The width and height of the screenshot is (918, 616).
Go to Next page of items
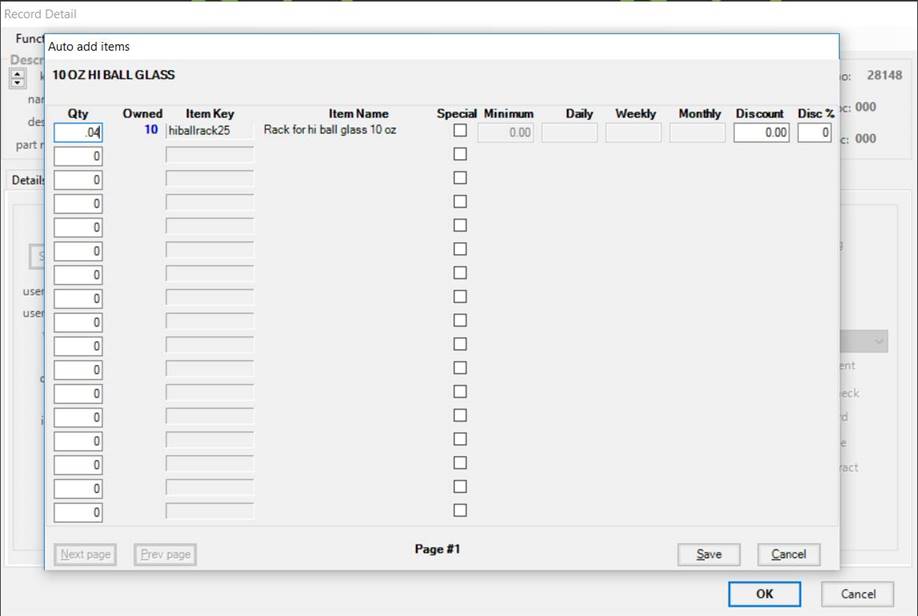click(x=85, y=554)
